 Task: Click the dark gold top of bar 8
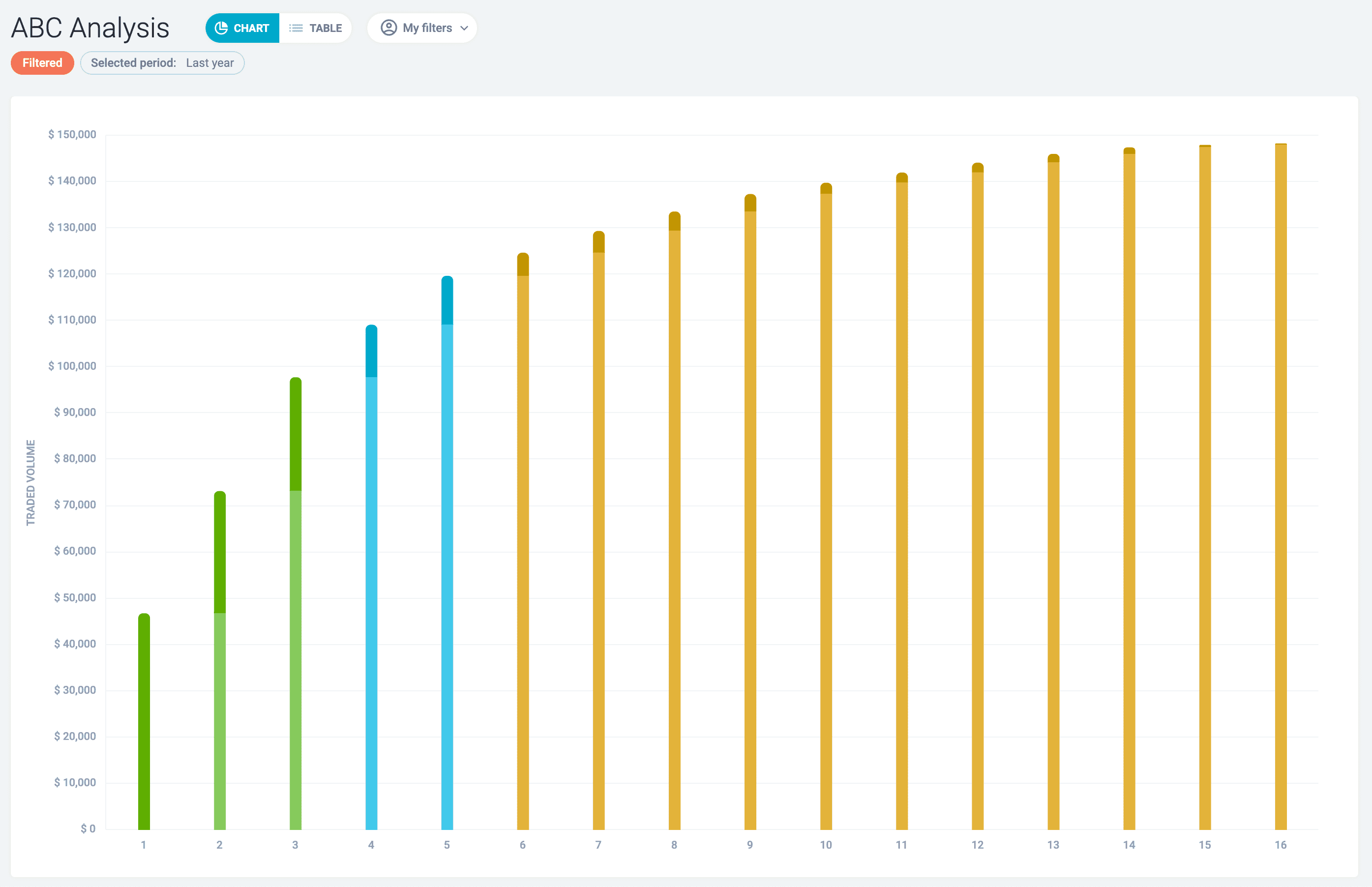tap(675, 221)
